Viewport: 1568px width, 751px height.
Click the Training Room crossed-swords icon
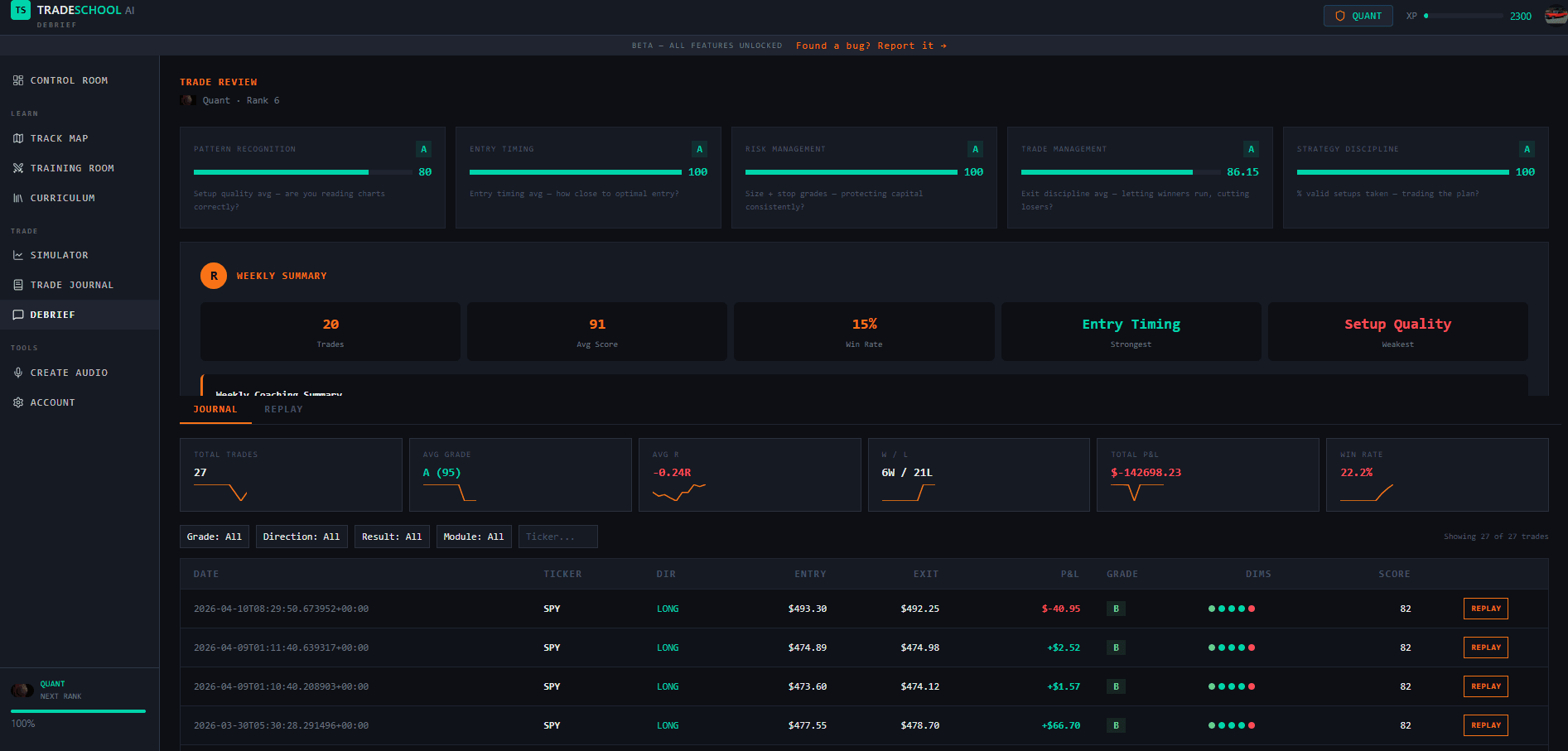click(x=18, y=168)
